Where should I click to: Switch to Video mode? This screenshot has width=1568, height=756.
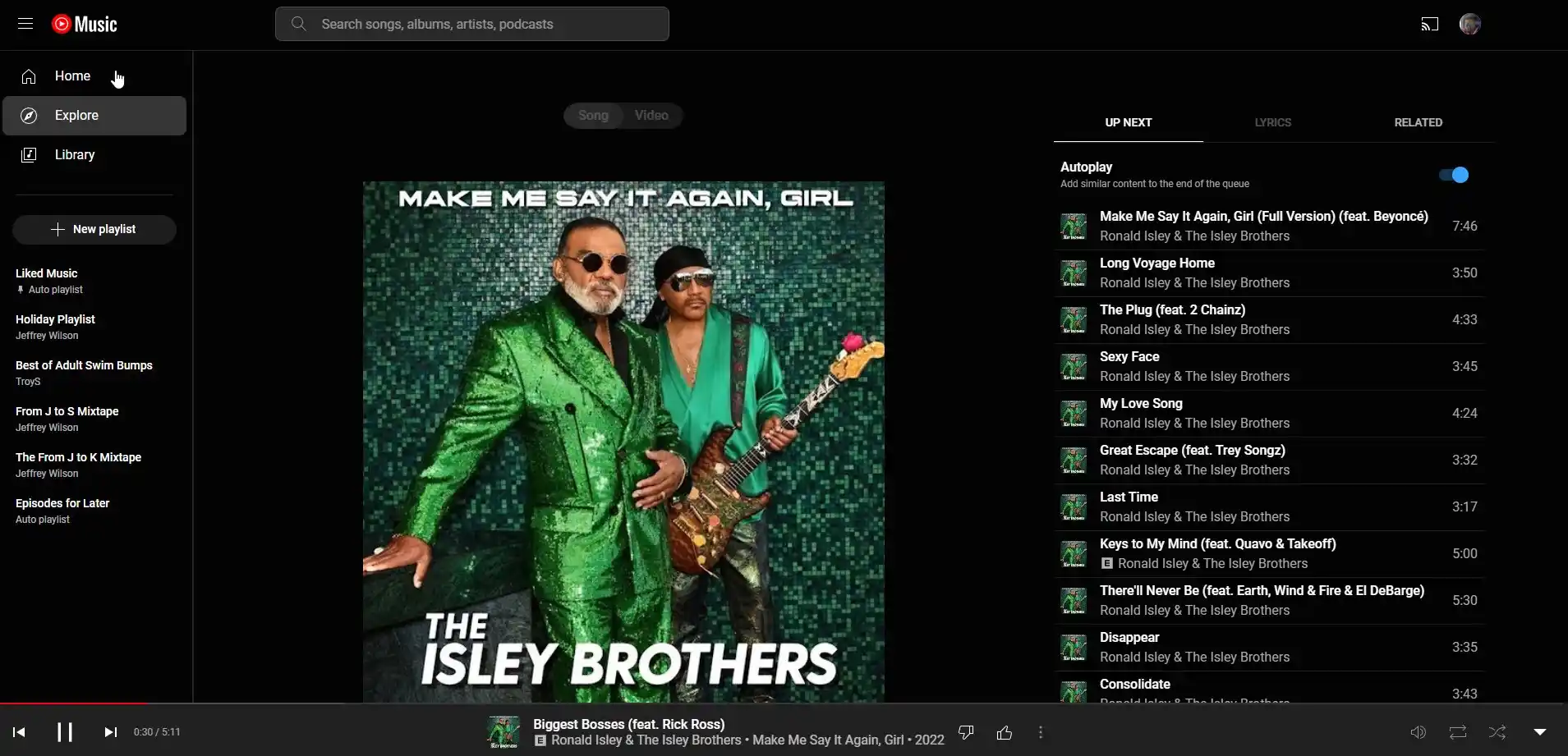[651, 116]
